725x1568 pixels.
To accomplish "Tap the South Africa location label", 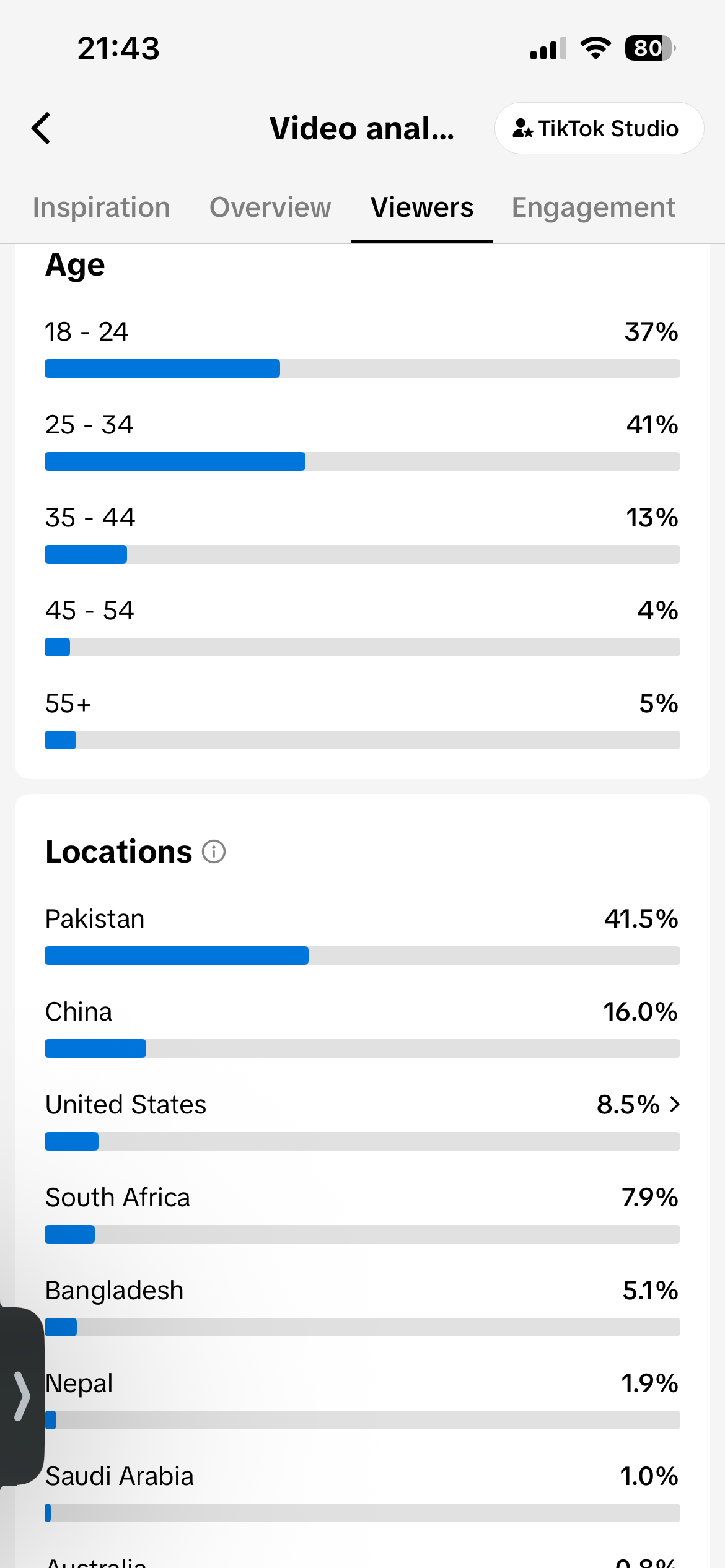I will tap(118, 1197).
